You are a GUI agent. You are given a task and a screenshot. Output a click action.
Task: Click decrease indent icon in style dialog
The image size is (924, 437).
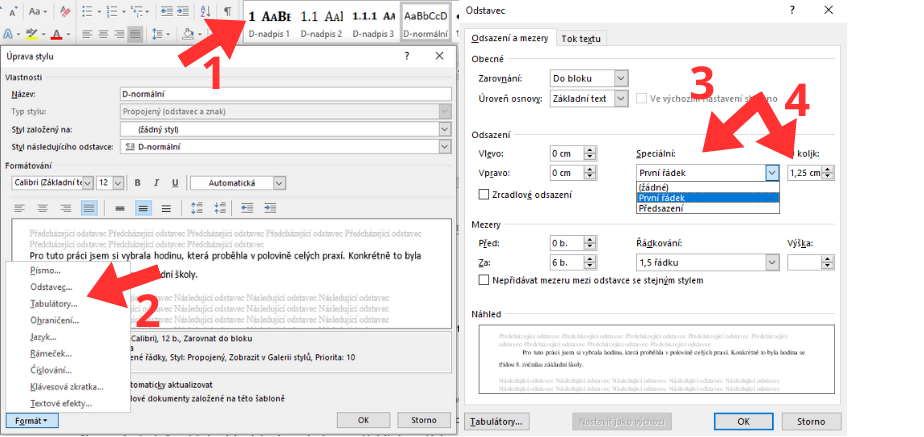[248, 208]
